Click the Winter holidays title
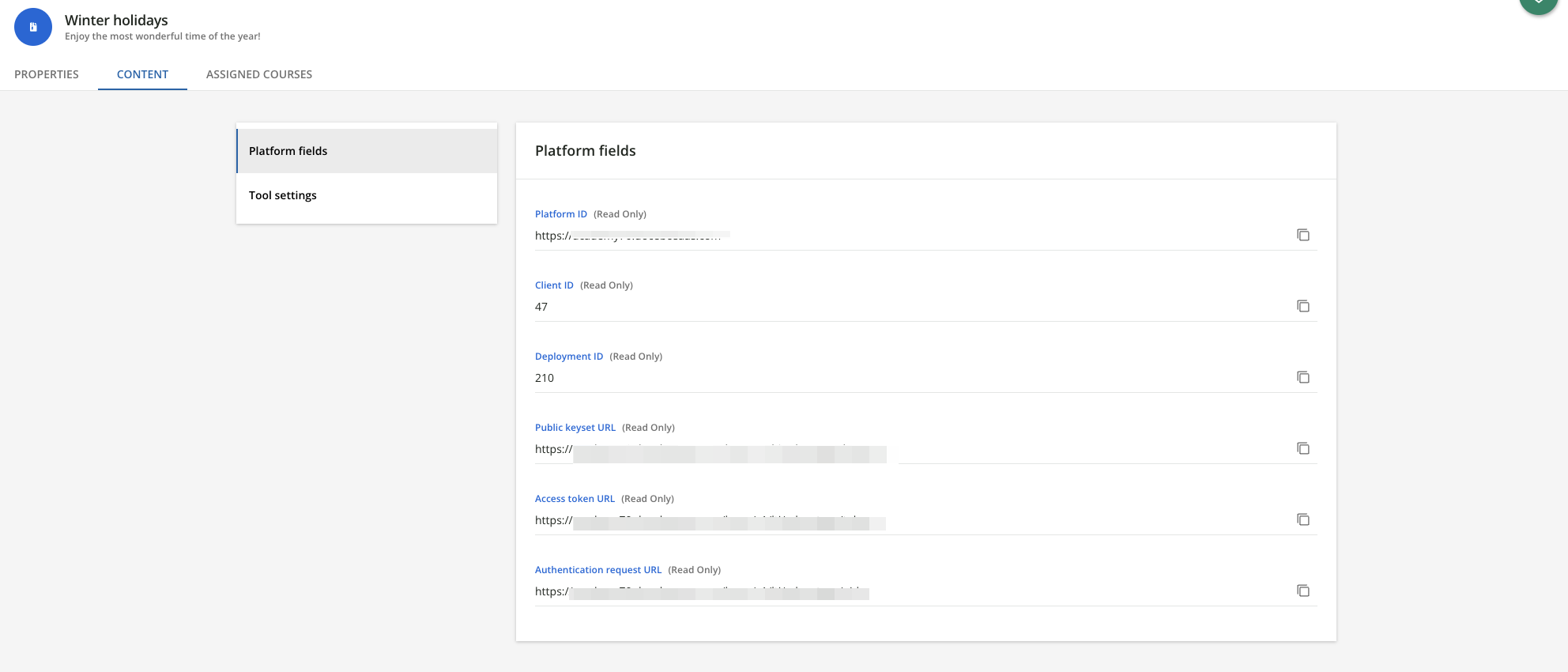The image size is (1568, 672). click(116, 20)
